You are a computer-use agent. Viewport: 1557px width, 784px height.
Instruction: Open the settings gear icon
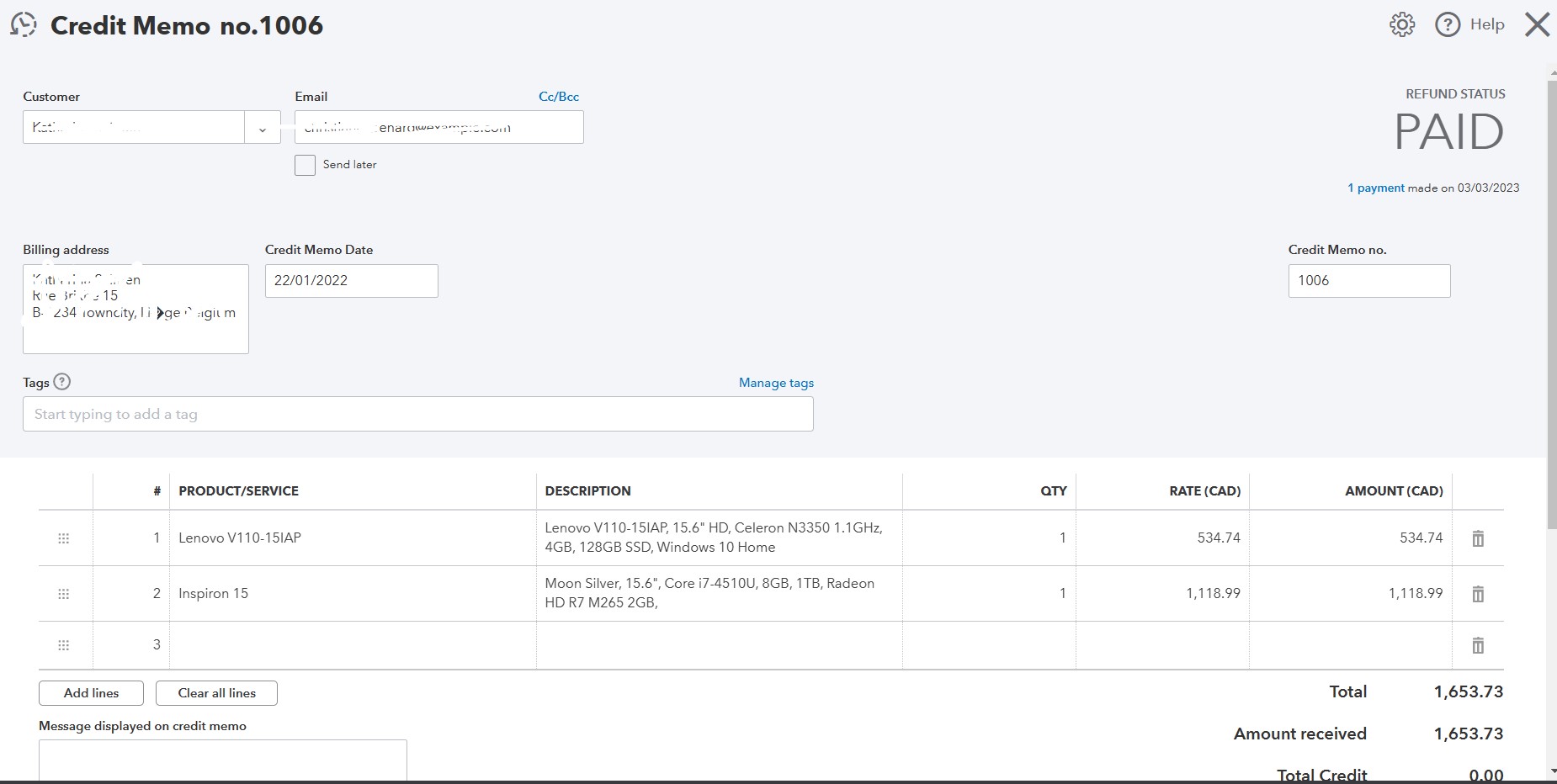tap(1402, 24)
